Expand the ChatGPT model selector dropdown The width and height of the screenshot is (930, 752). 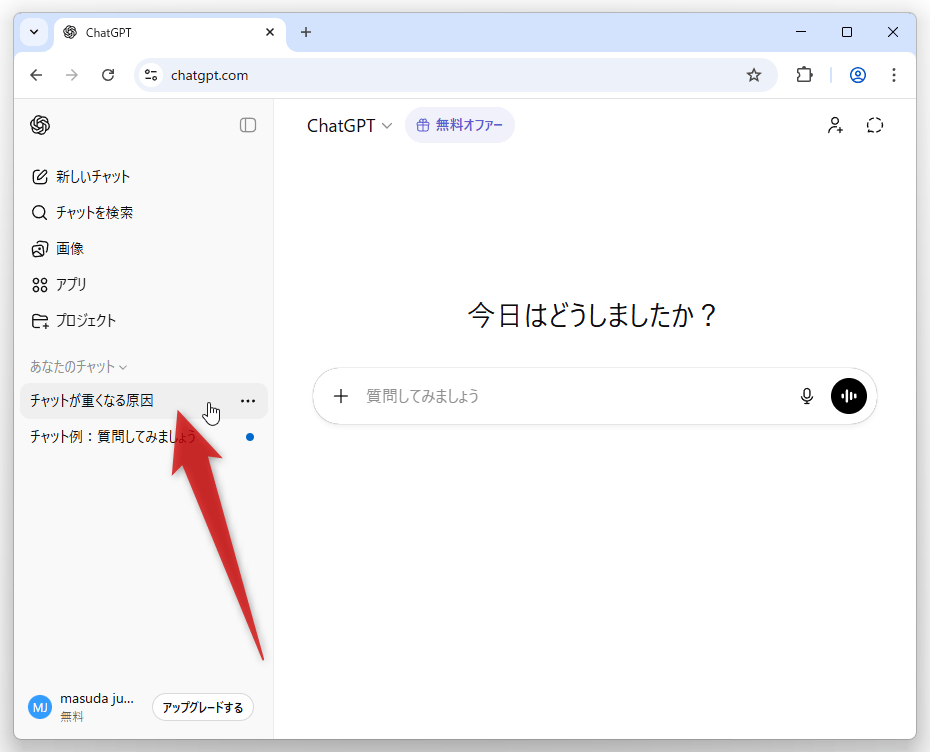pos(349,126)
